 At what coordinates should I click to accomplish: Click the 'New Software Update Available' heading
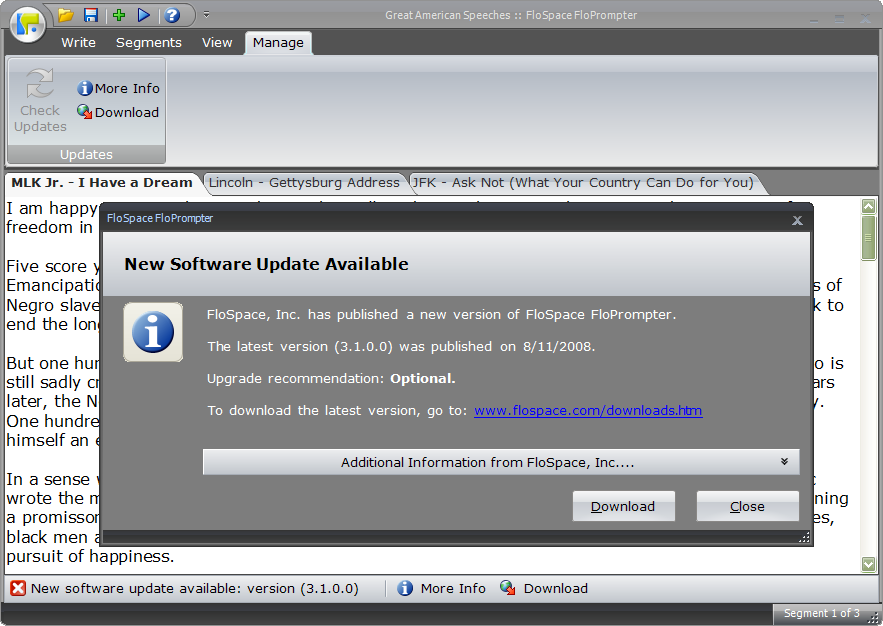click(266, 264)
